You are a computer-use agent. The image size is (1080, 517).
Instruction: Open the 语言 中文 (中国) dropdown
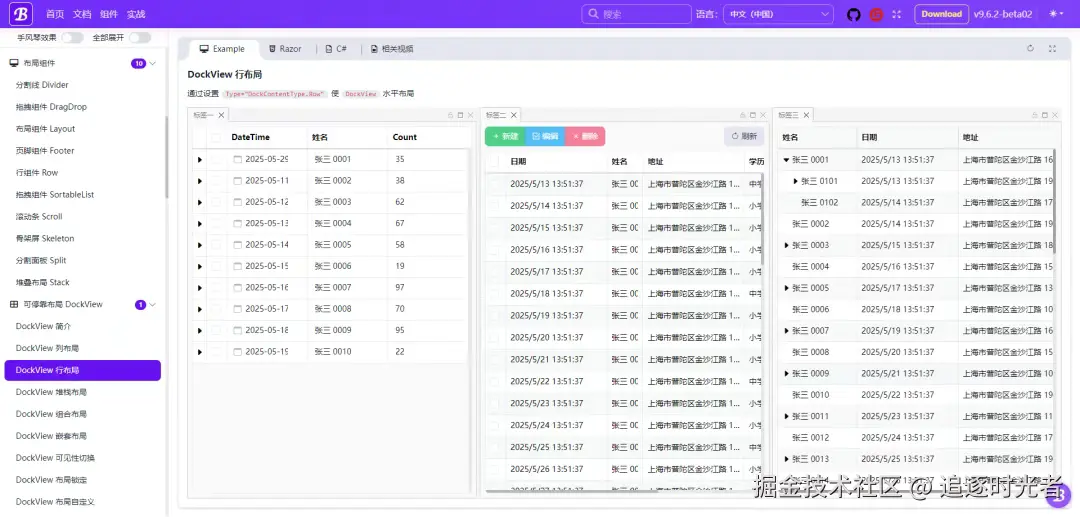coord(778,14)
